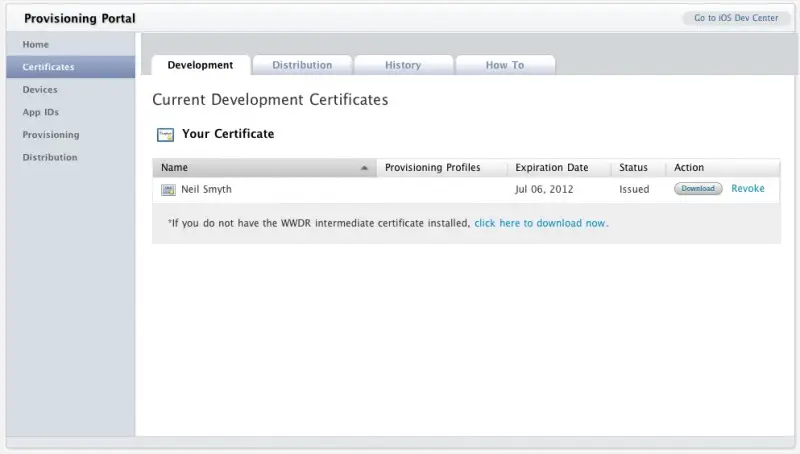The image size is (800, 454).
Task: Revoke the Neil Smyth certificate
Action: coord(748,188)
